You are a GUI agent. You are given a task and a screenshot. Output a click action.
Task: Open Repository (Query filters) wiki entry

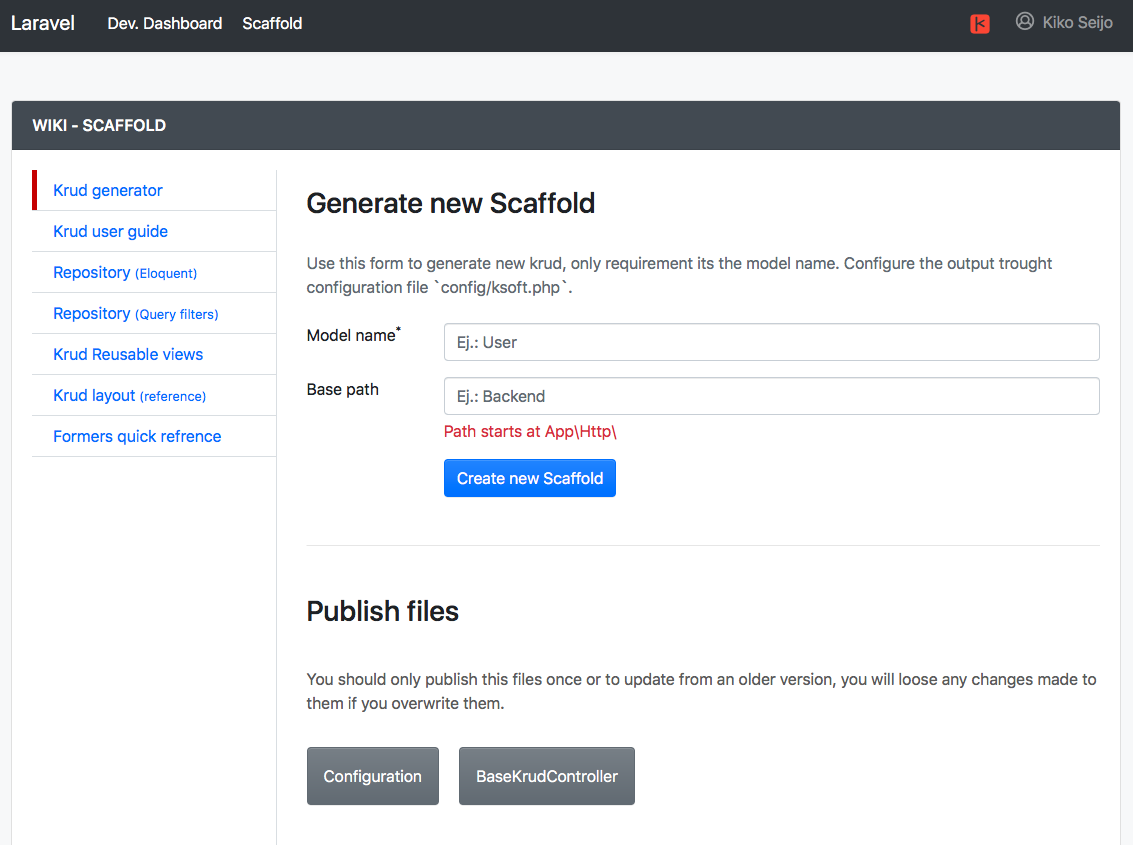(135, 313)
